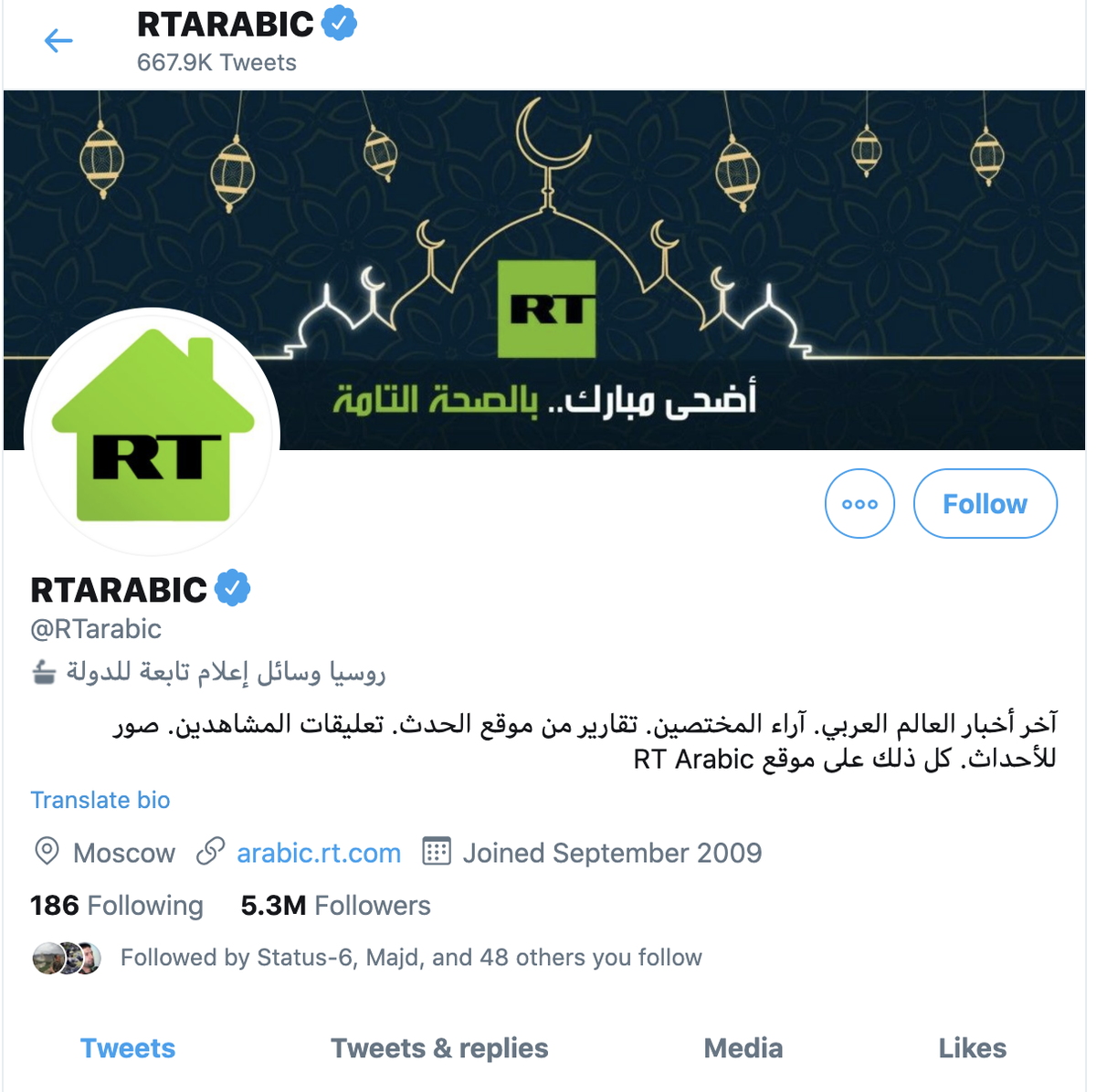Open the Media tab
The height and width of the screenshot is (1092, 1096).
[x=743, y=1048]
